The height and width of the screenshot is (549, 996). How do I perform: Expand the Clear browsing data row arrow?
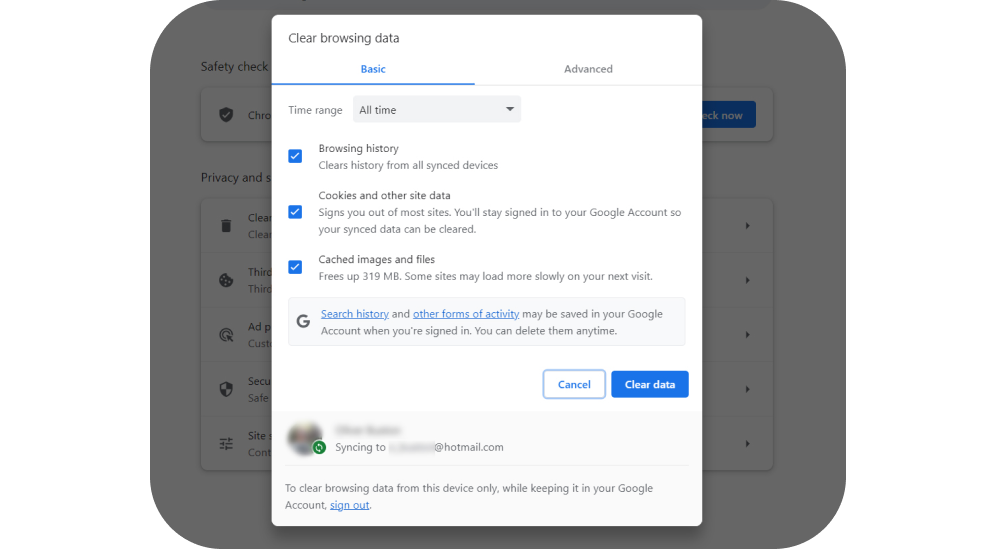(x=748, y=226)
